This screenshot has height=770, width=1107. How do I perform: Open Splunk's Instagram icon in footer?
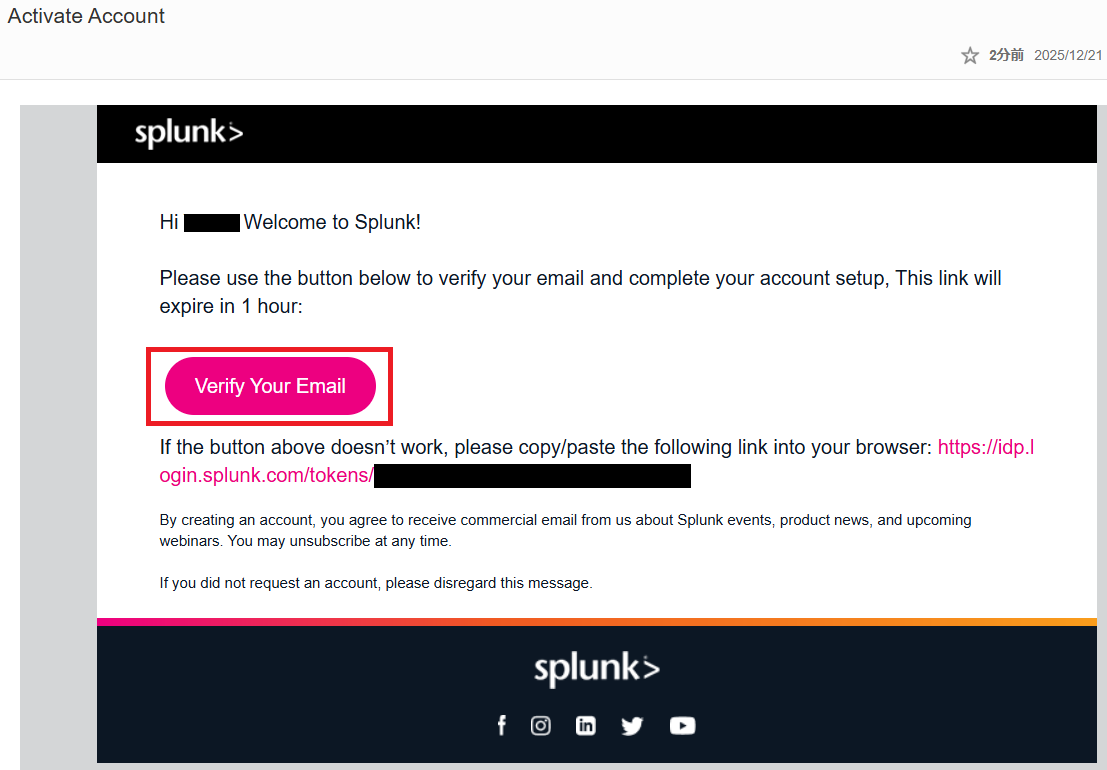[x=541, y=726]
